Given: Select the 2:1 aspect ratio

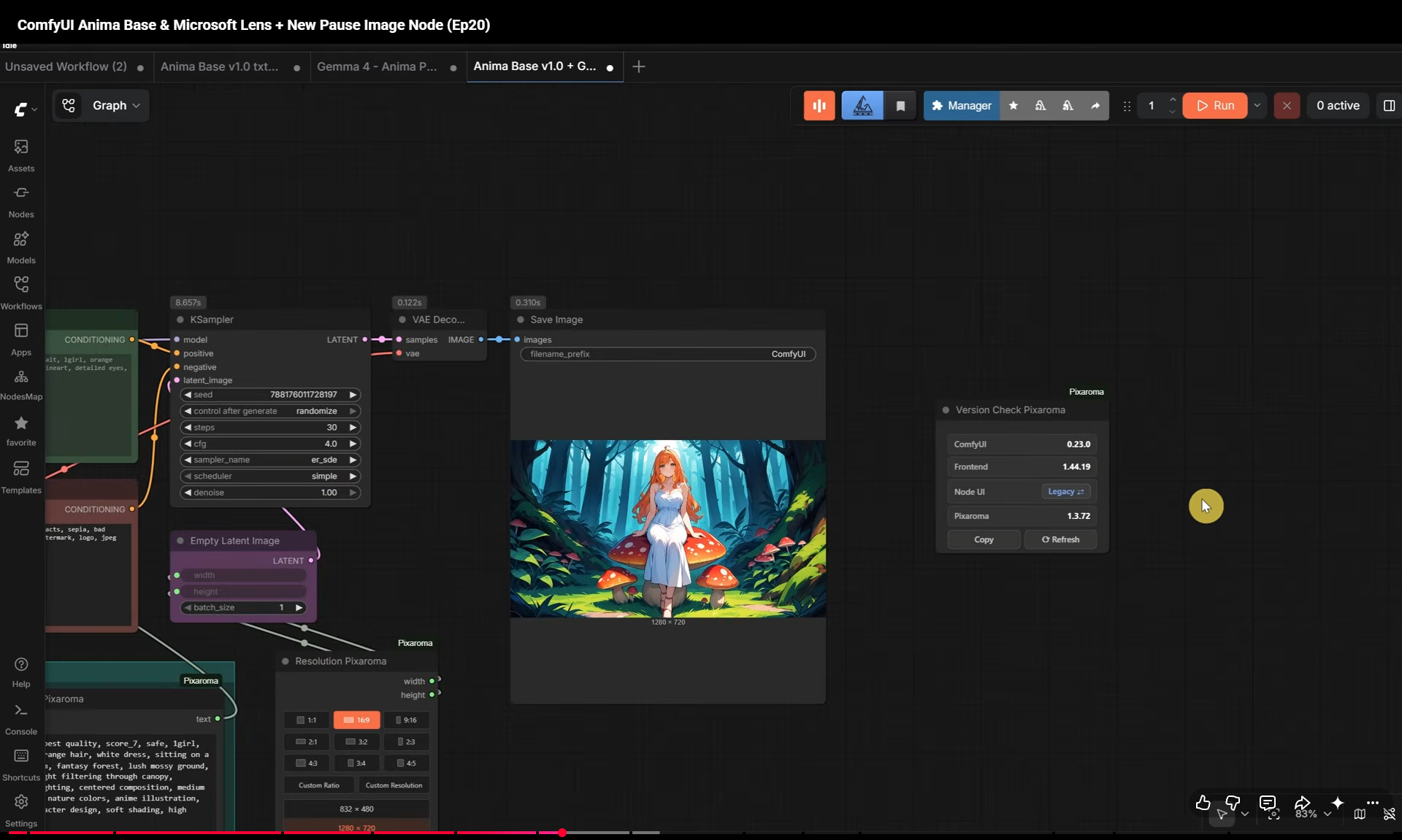Looking at the screenshot, I should pos(307,741).
